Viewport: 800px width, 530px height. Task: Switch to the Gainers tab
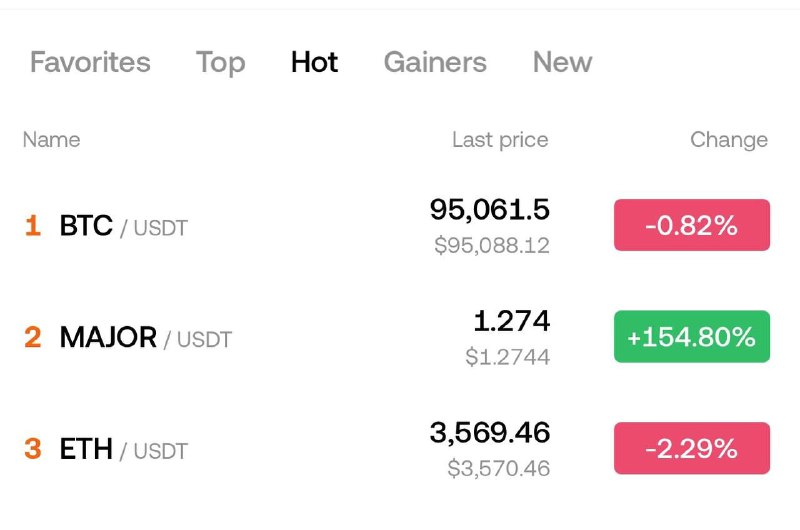point(435,62)
